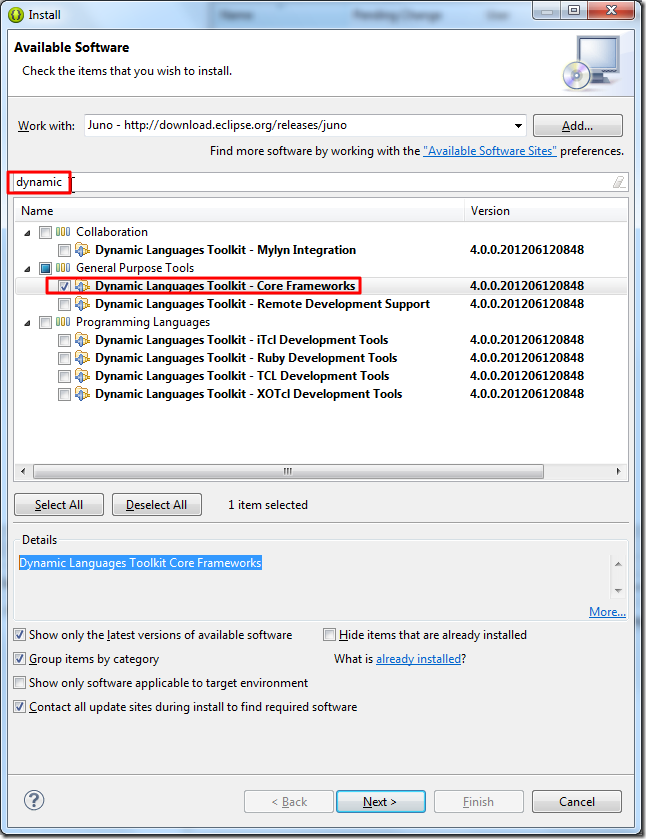Check Remote Development Support checkbox

(x=64, y=304)
